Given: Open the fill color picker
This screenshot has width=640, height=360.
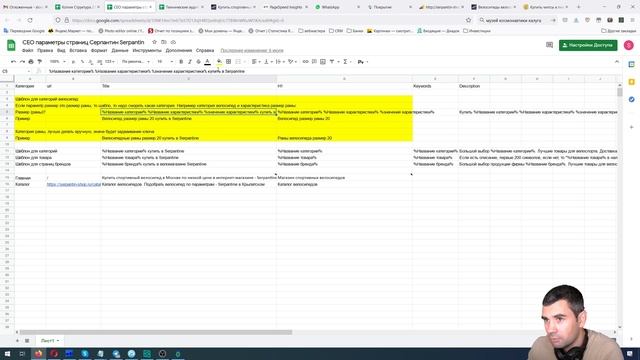Looking at the screenshot, I should pos(219,62).
